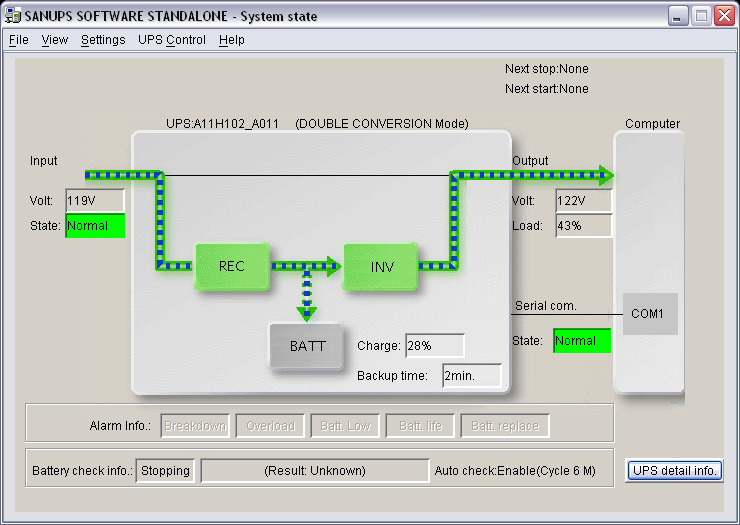Click the Next stop:None text
The height and width of the screenshot is (525, 740).
pyautogui.click(x=547, y=69)
